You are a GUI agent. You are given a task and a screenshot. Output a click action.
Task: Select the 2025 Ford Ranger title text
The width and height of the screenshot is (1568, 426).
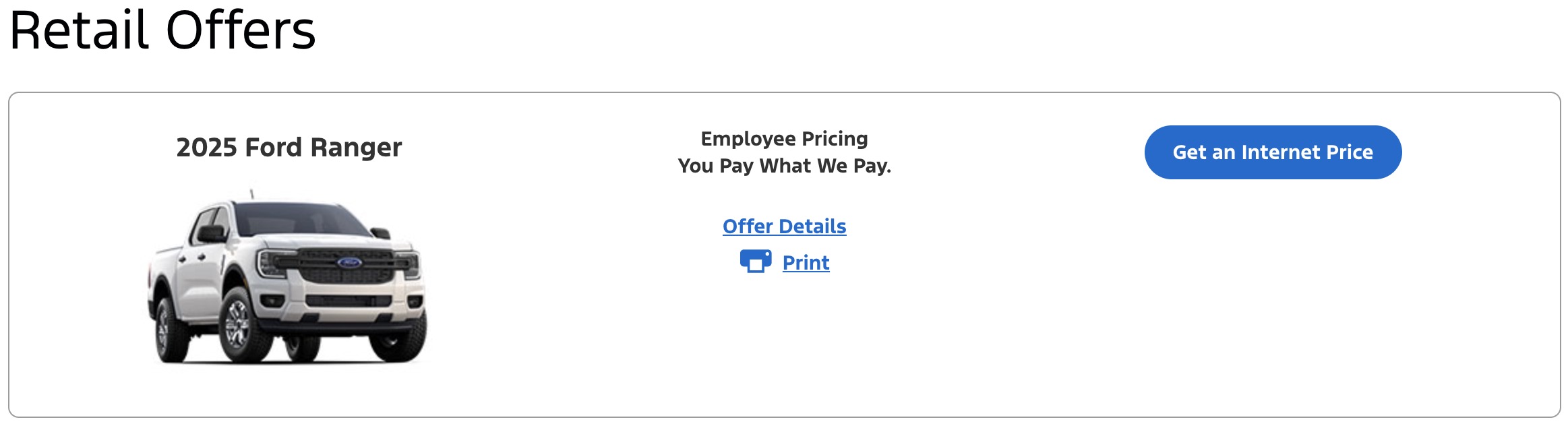pyautogui.click(x=289, y=148)
